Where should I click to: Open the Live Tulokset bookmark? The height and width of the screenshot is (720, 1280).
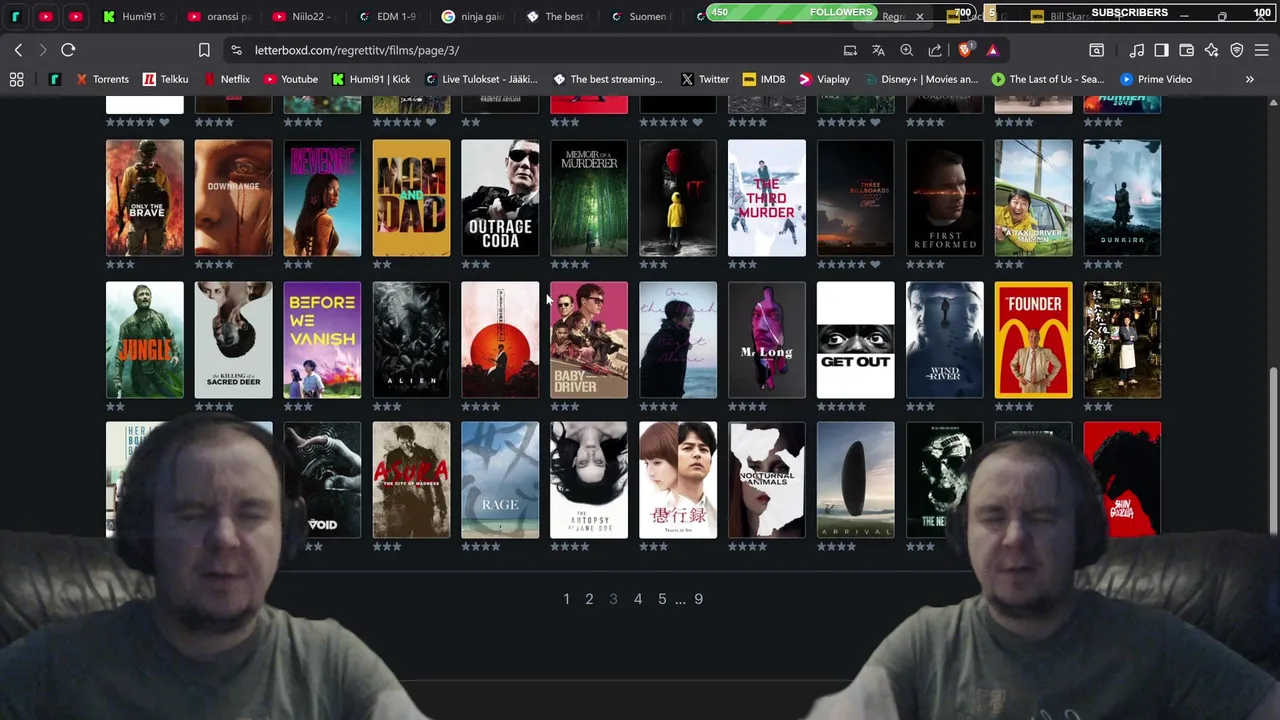[x=480, y=79]
